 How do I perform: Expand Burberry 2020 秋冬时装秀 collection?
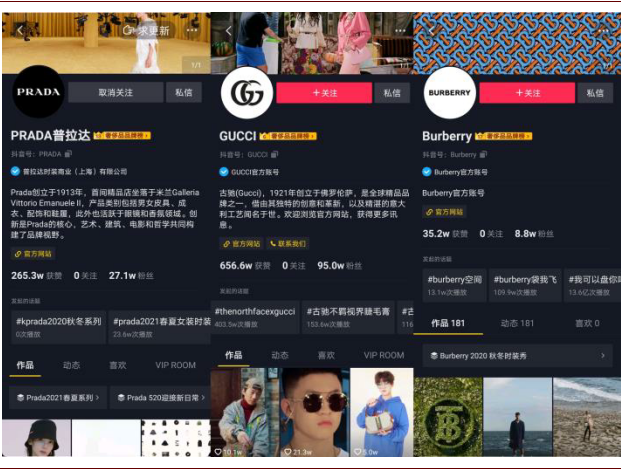(518, 356)
